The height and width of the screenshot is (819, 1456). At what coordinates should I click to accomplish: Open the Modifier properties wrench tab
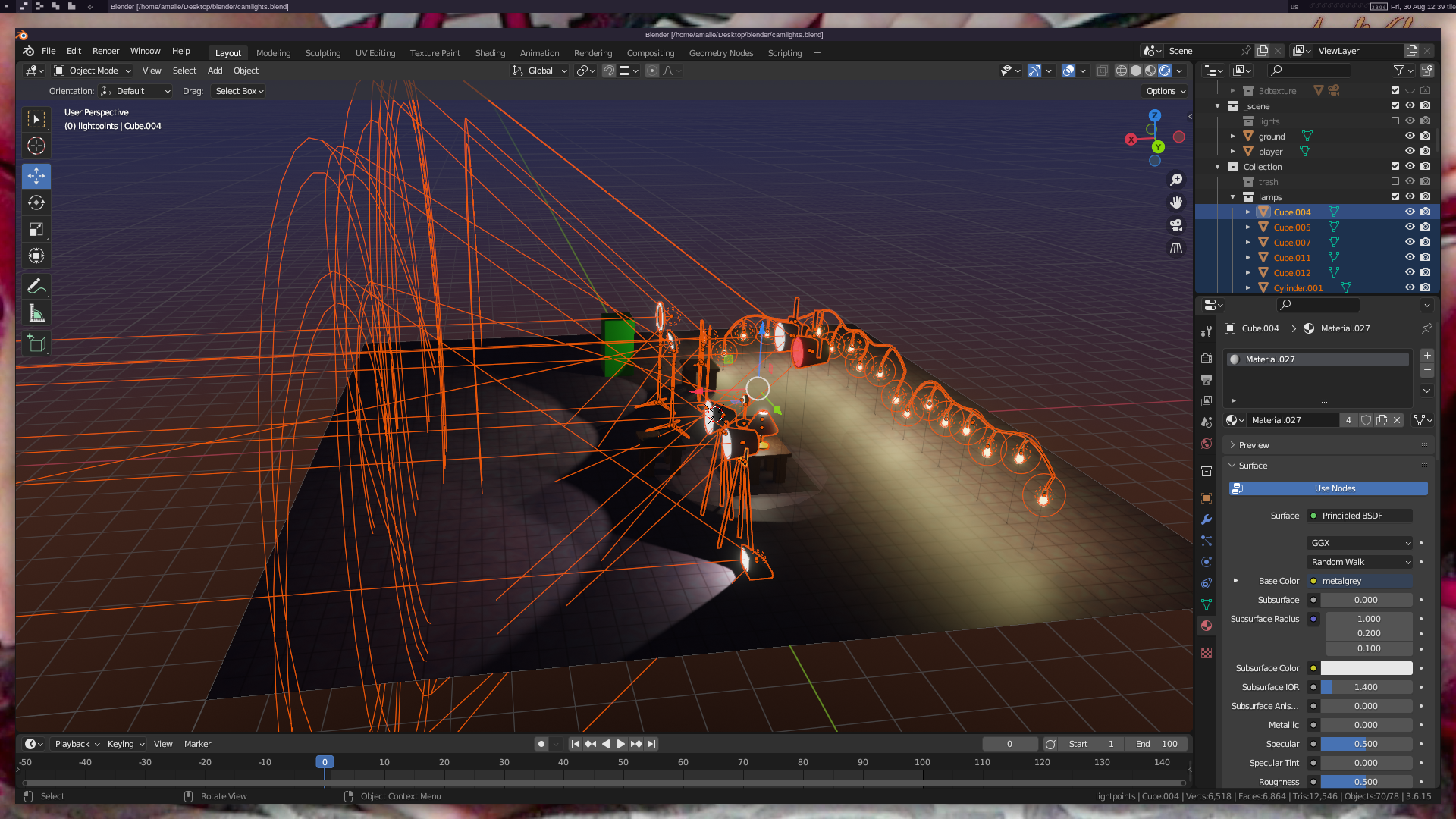click(x=1207, y=519)
